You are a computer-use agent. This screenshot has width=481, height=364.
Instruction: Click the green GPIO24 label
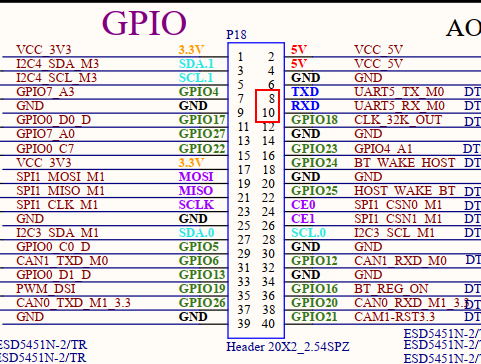pos(314,162)
